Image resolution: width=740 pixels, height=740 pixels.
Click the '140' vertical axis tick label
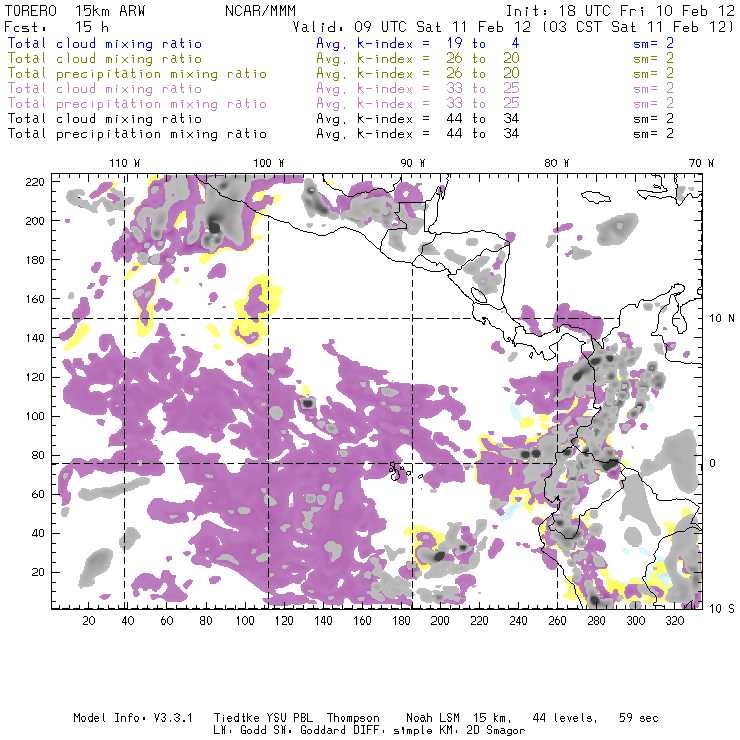pos(35,338)
